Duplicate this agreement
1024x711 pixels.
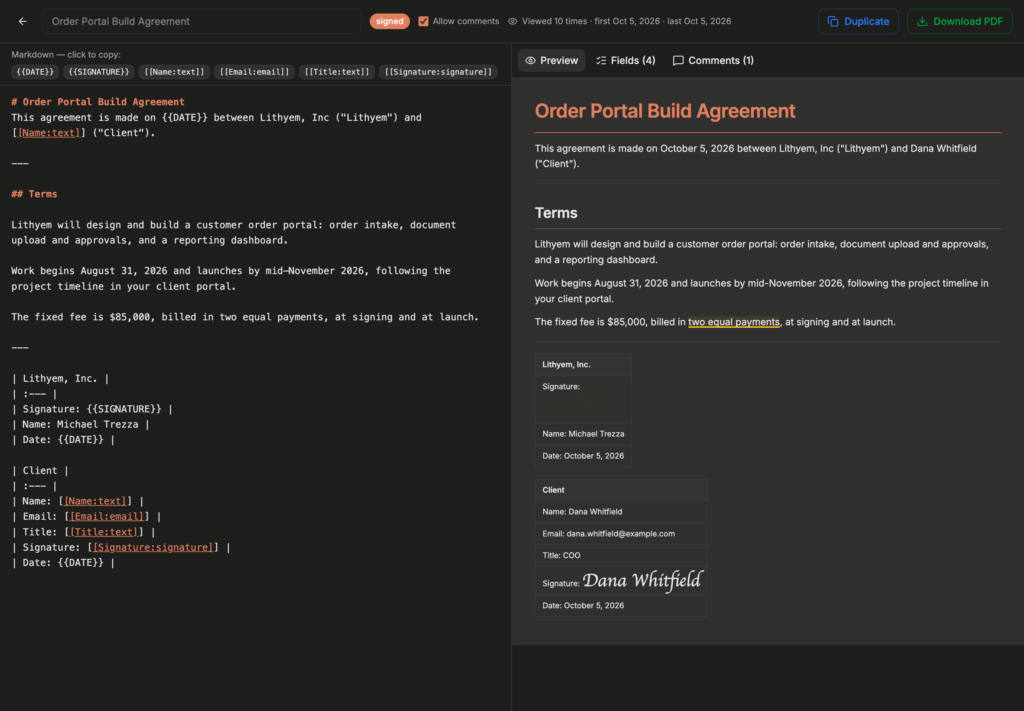tap(858, 22)
